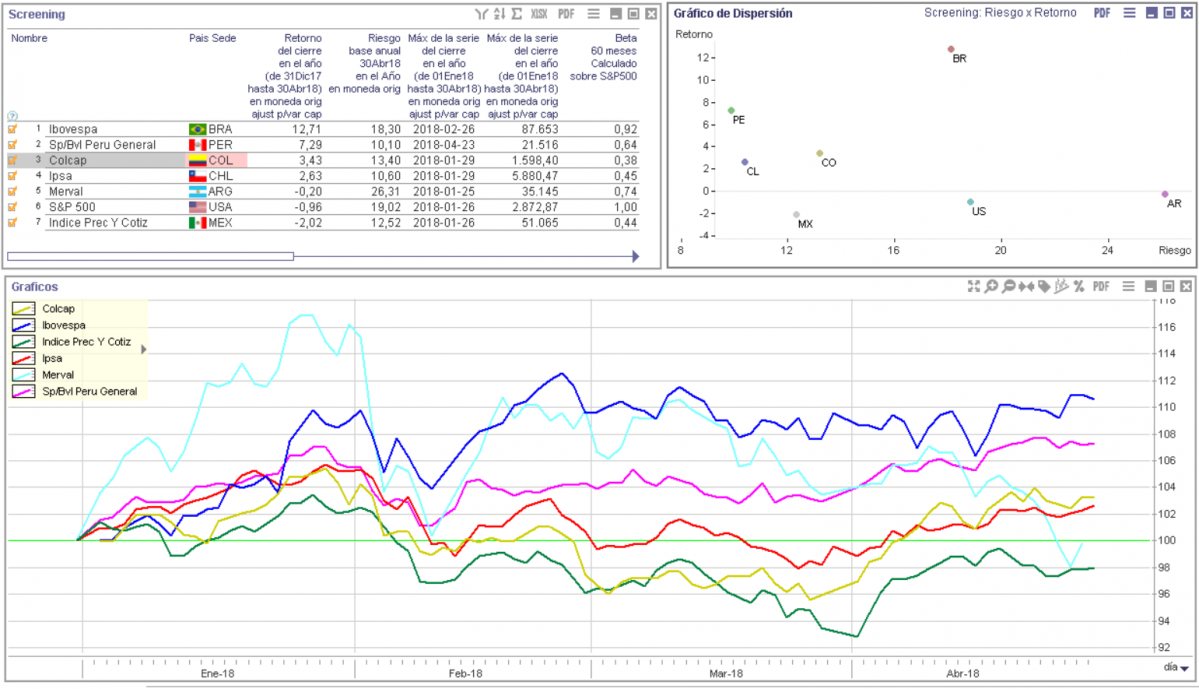This screenshot has height=689, width=1199.
Task: Click the filter funnel icon in Screening
Action: pyautogui.click(x=482, y=14)
